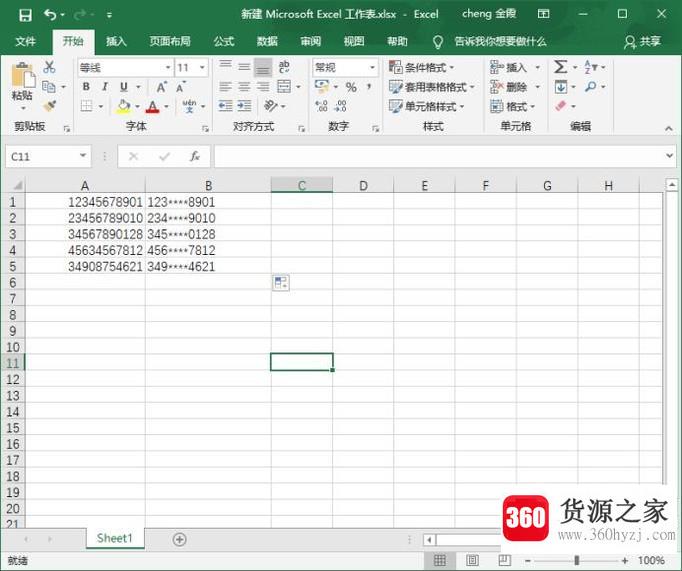This screenshot has height=571, width=682.
Task: Switch to the 视图 View tab
Action: 354,41
